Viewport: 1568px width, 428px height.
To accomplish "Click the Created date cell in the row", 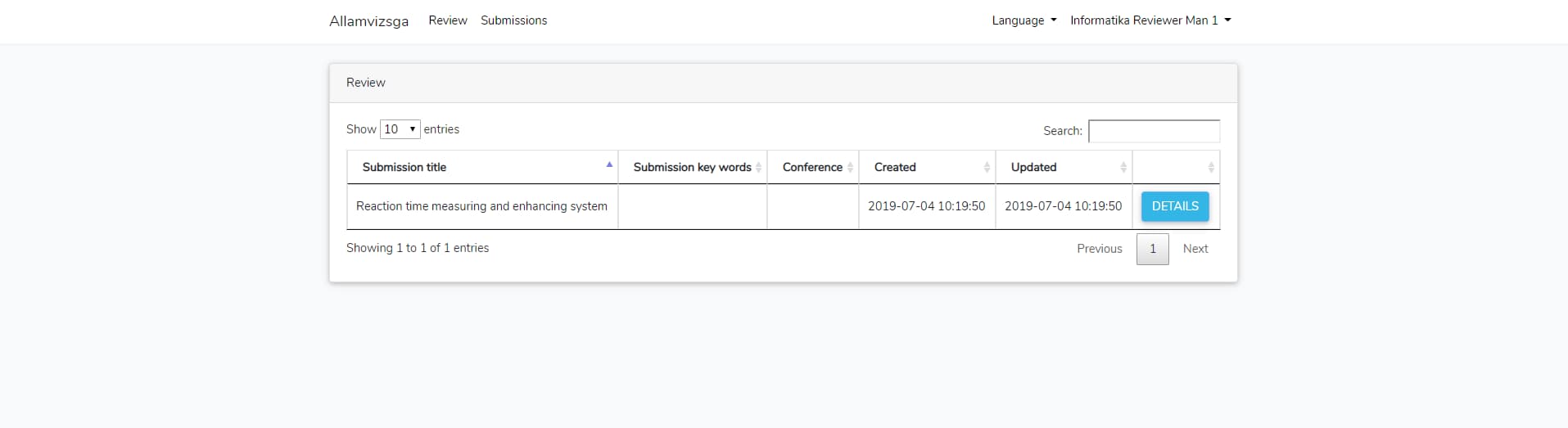I will [927, 206].
